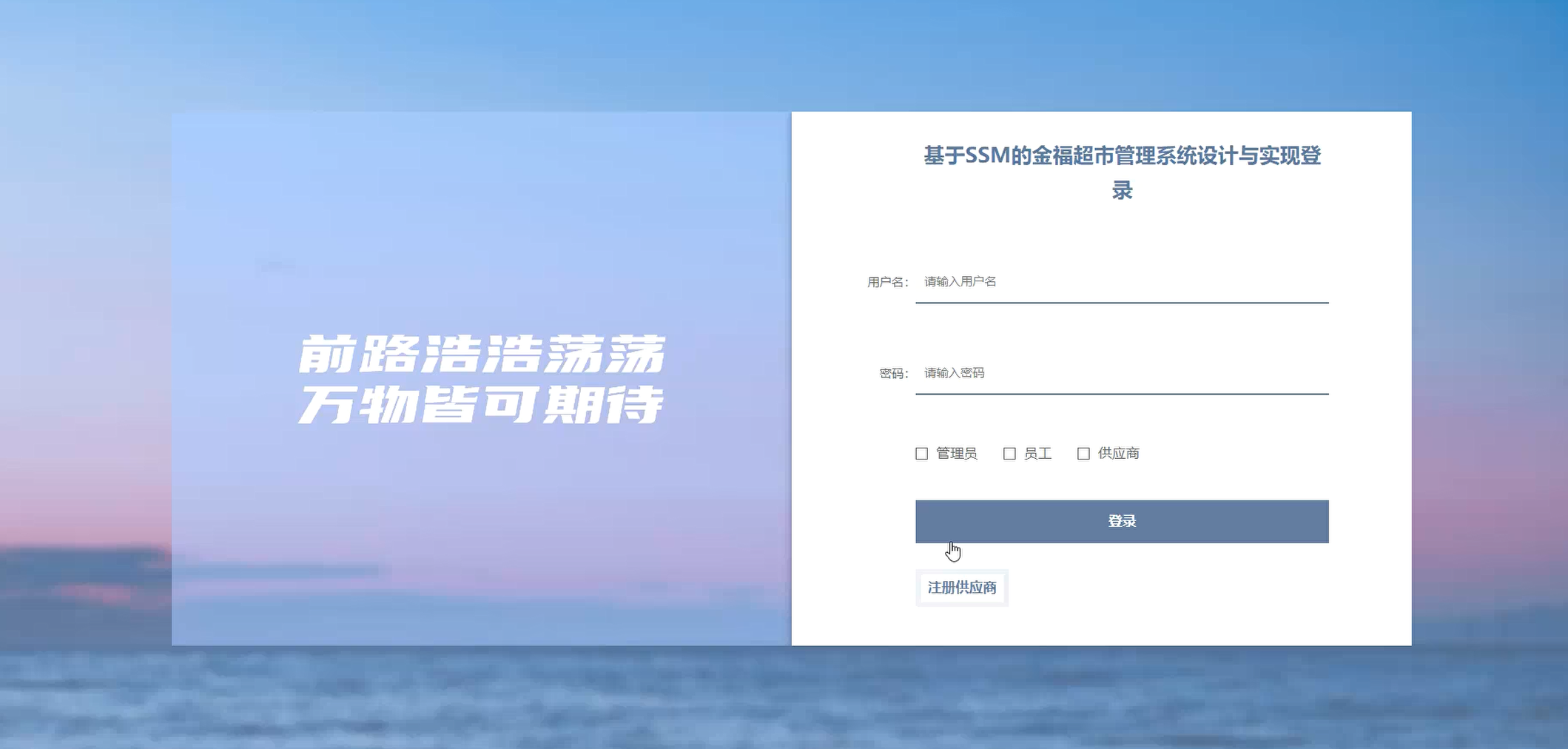Click the 登录 login button
Viewport: 1568px width, 749px height.
point(1122,521)
